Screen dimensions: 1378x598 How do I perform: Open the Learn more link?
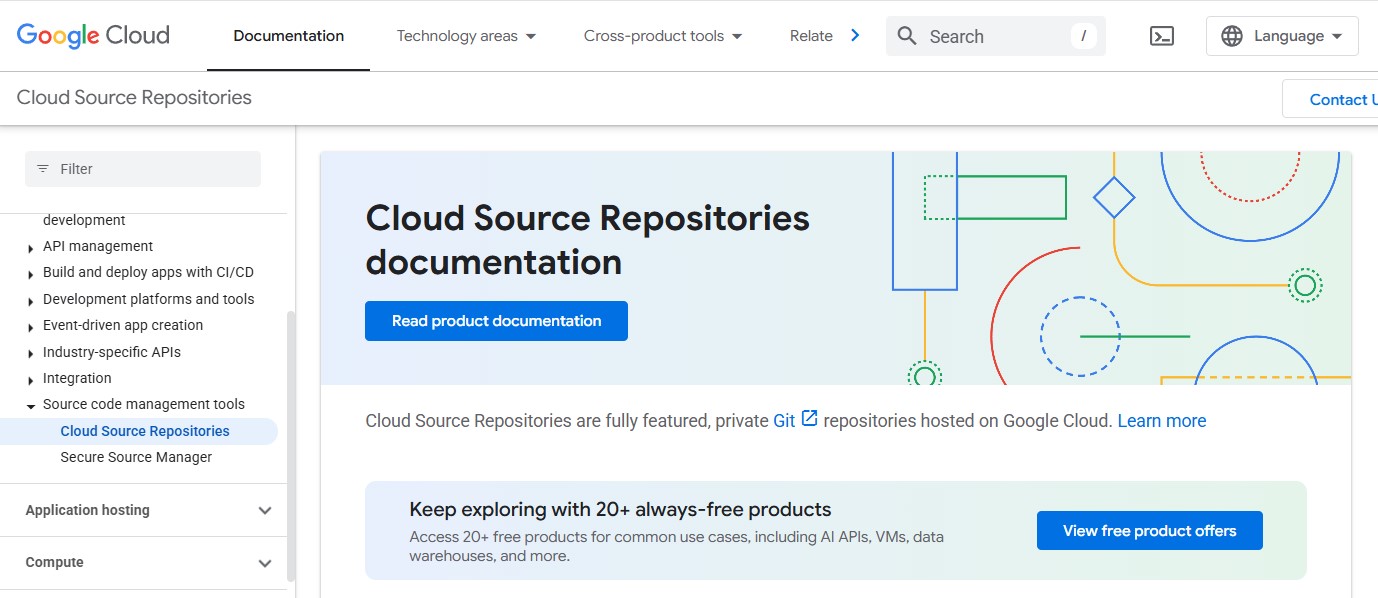pyautogui.click(x=1162, y=420)
